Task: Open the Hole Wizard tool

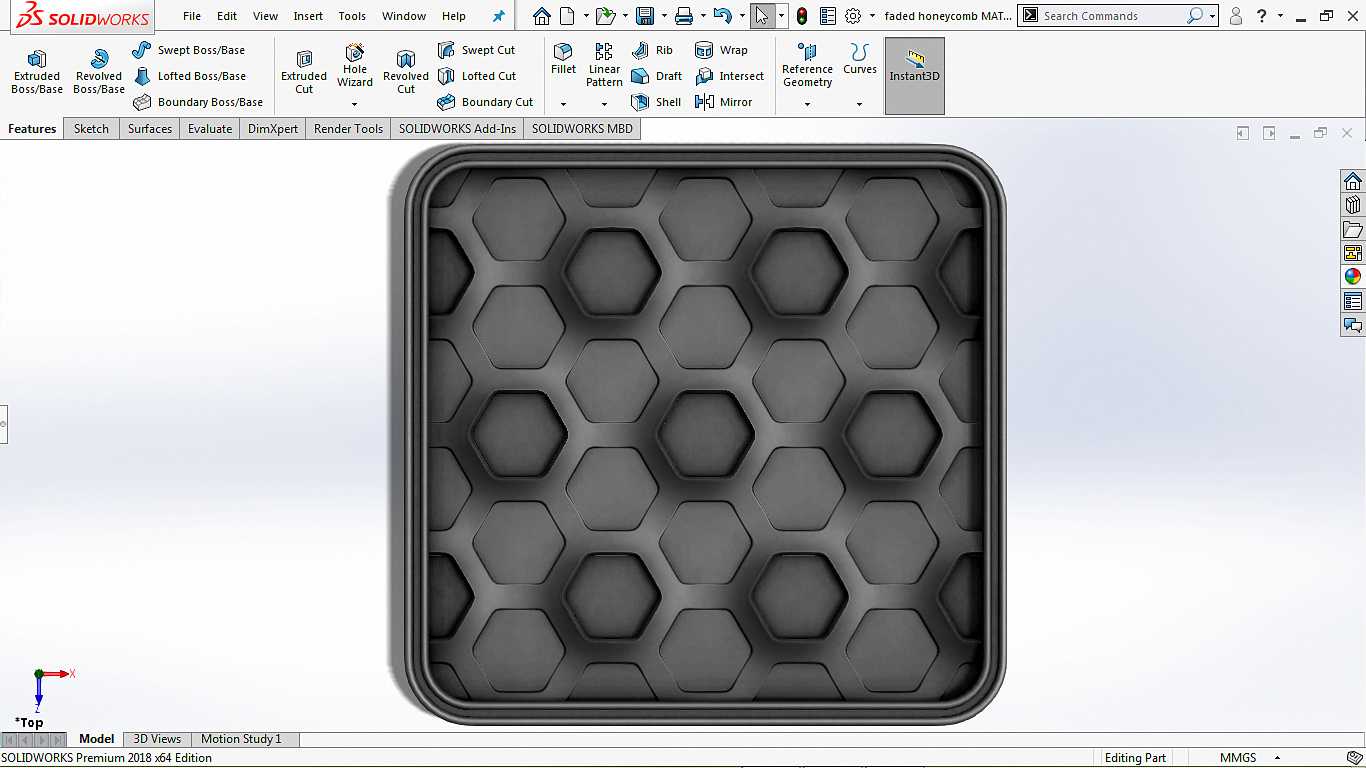Action: click(355, 65)
